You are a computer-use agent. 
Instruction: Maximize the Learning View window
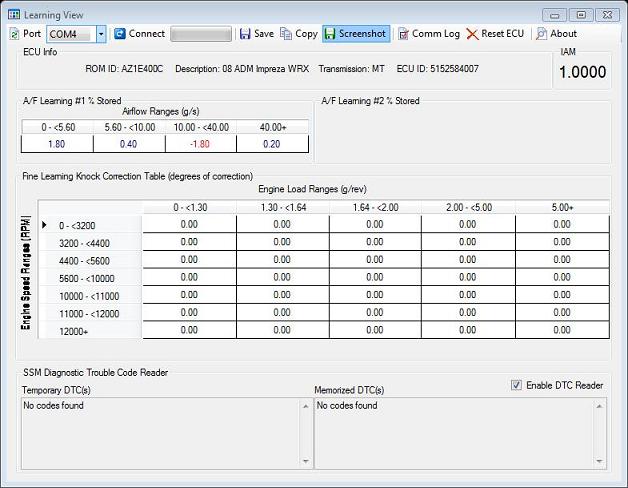pos(580,15)
